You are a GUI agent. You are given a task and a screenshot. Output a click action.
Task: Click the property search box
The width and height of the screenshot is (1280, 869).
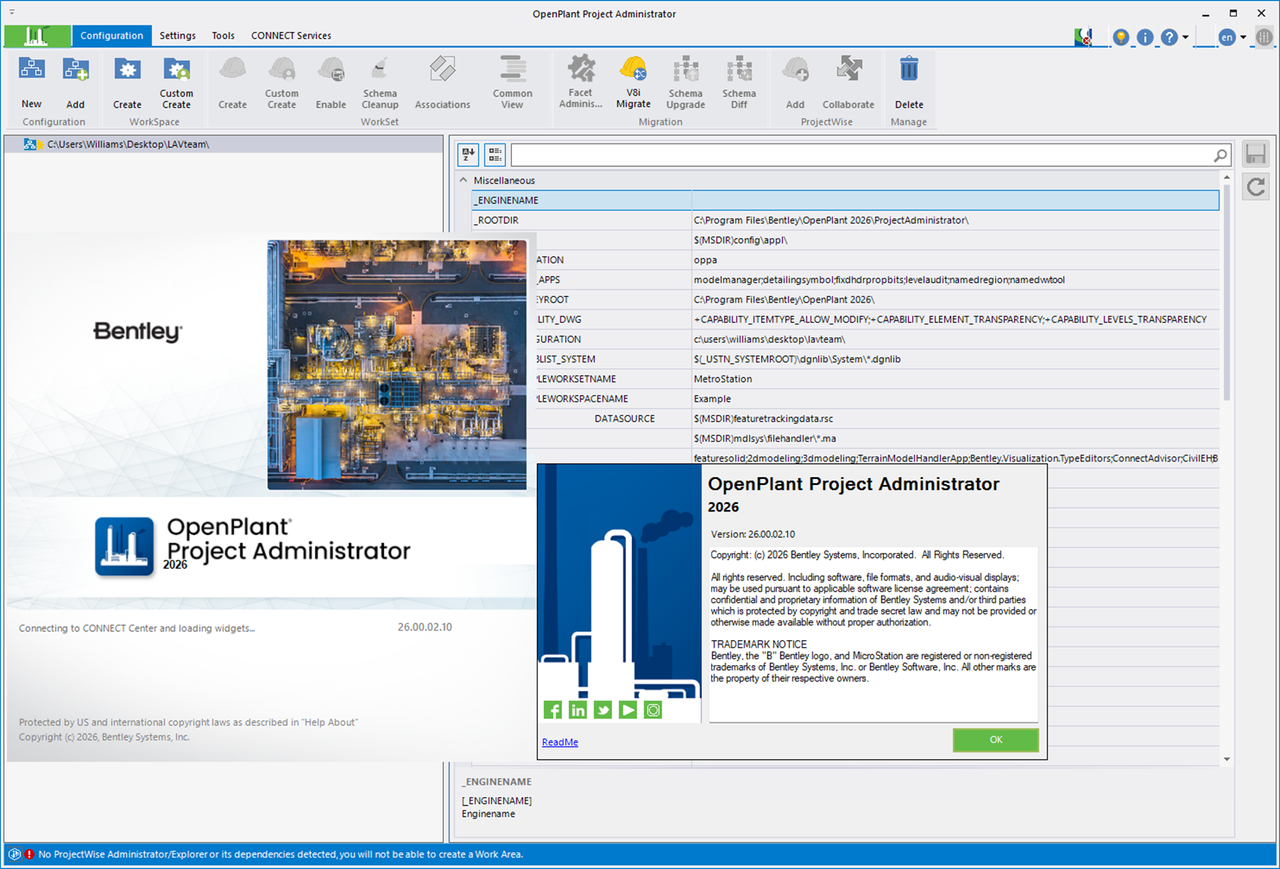point(871,155)
